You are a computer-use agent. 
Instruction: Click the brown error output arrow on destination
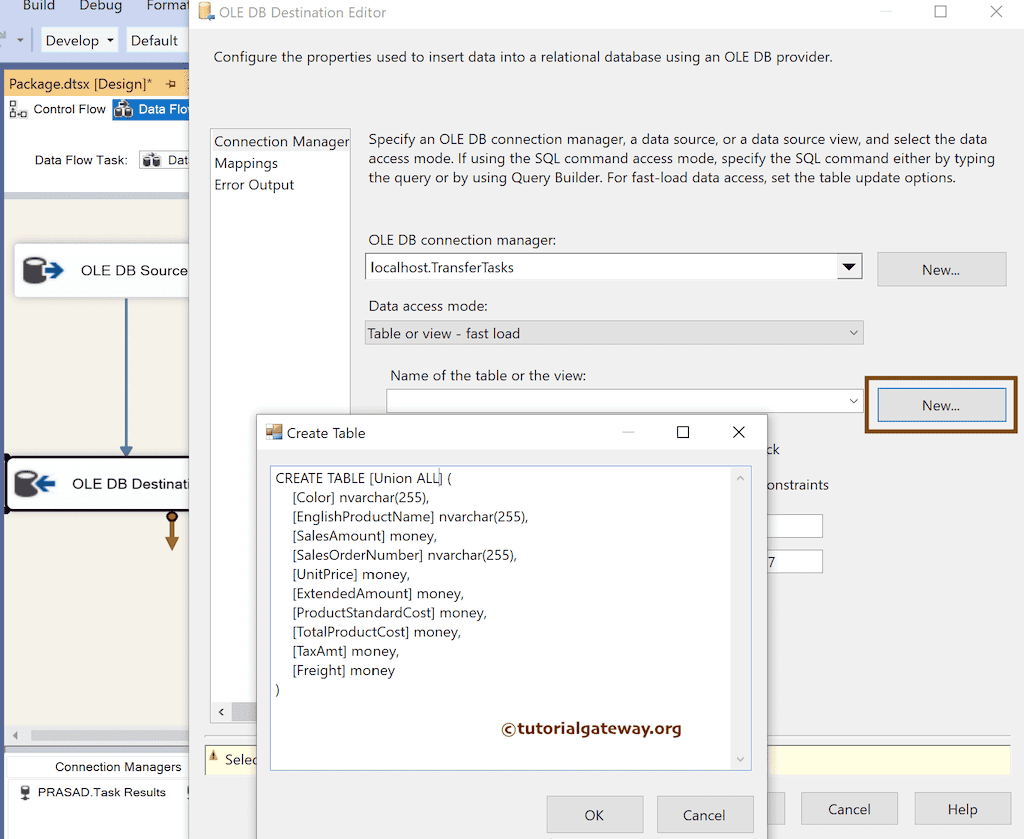(172, 531)
